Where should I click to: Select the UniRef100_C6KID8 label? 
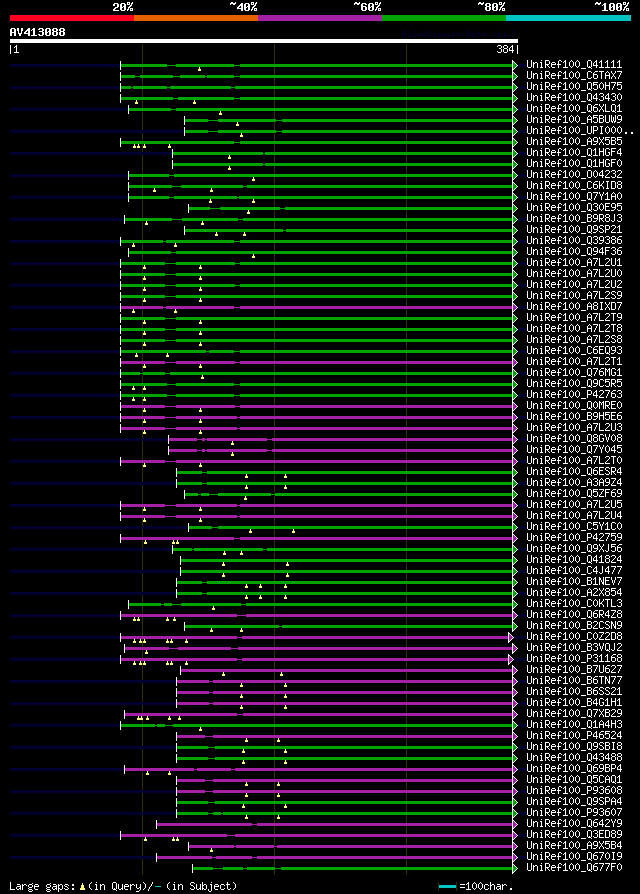574,186
